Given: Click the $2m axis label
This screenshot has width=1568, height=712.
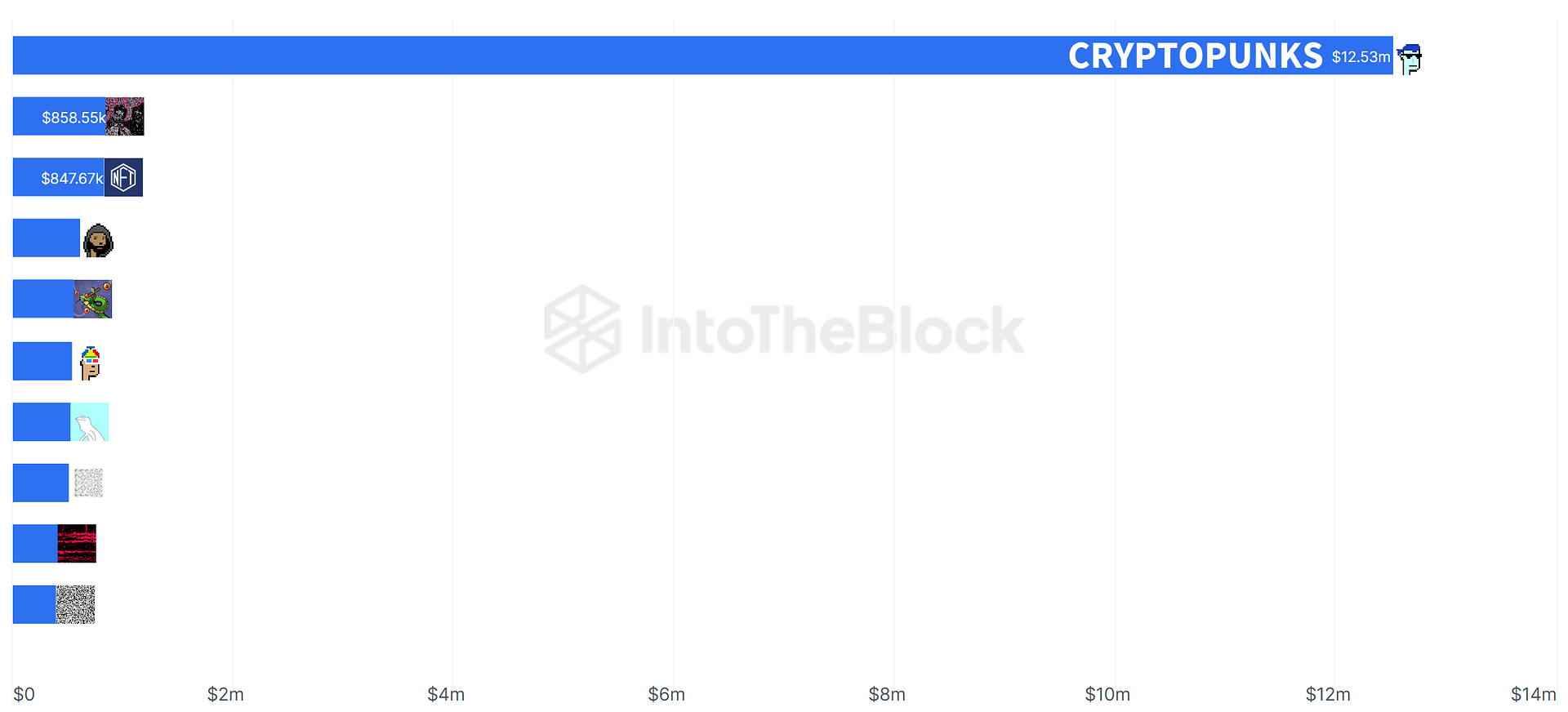Looking at the screenshot, I should point(225,694).
